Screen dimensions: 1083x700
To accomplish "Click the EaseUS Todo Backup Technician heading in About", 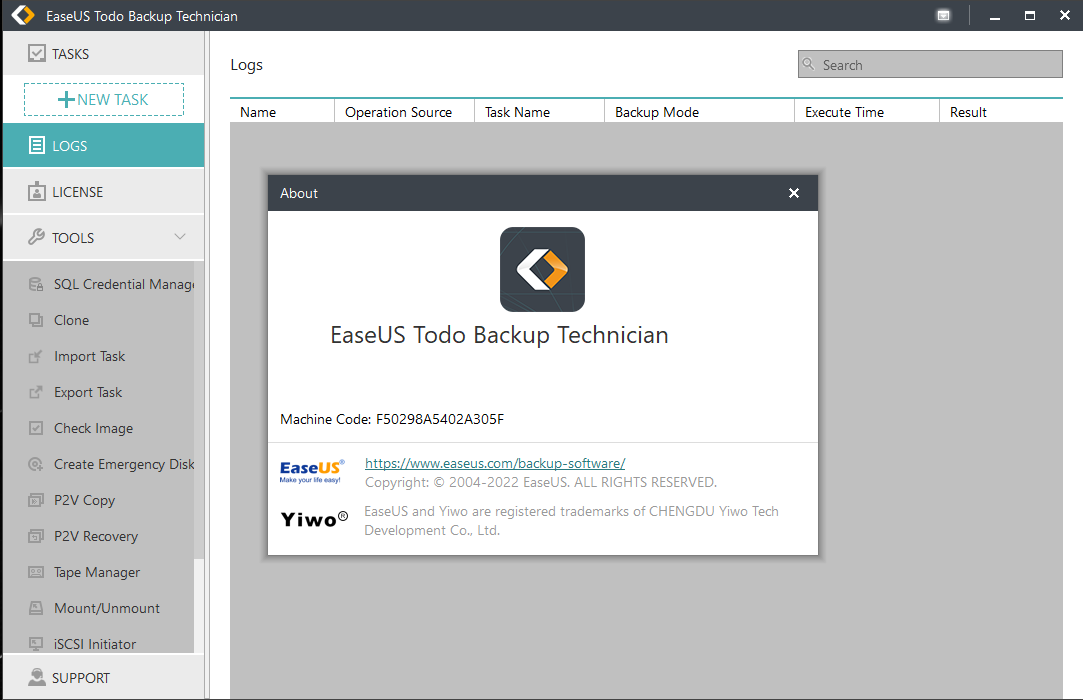I will pos(499,335).
